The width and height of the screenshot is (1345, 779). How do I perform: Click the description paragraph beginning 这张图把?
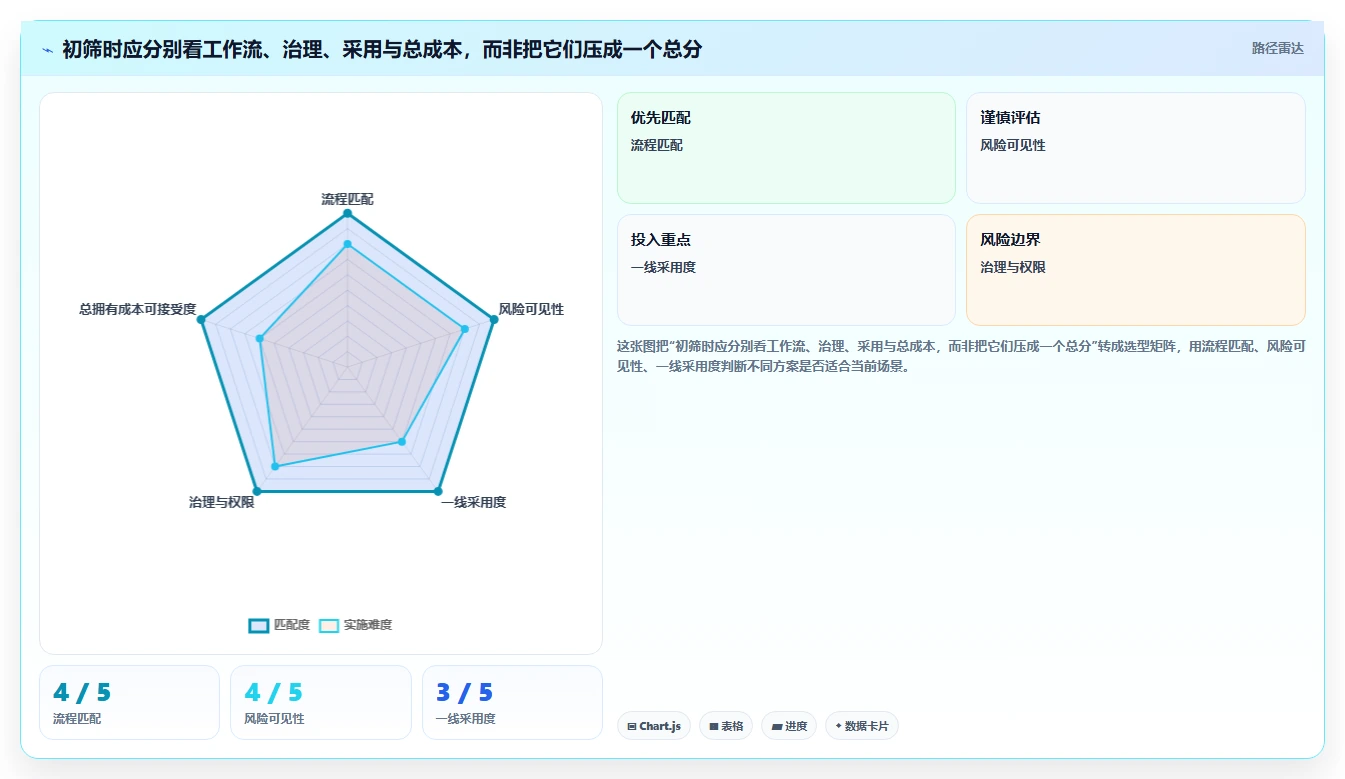point(961,356)
